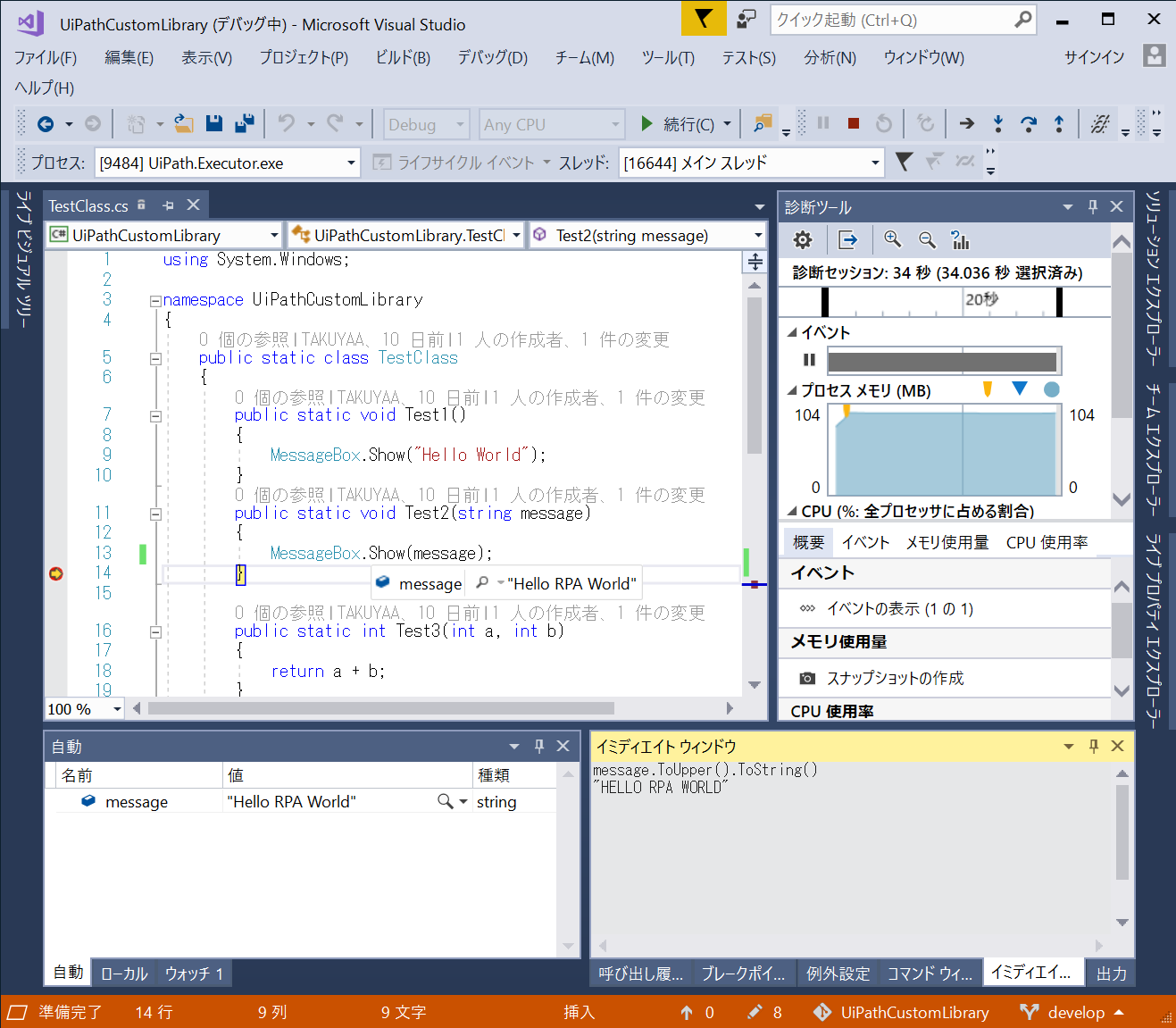
Task: Click the green 続行 (Continue) button
Action: click(x=677, y=124)
